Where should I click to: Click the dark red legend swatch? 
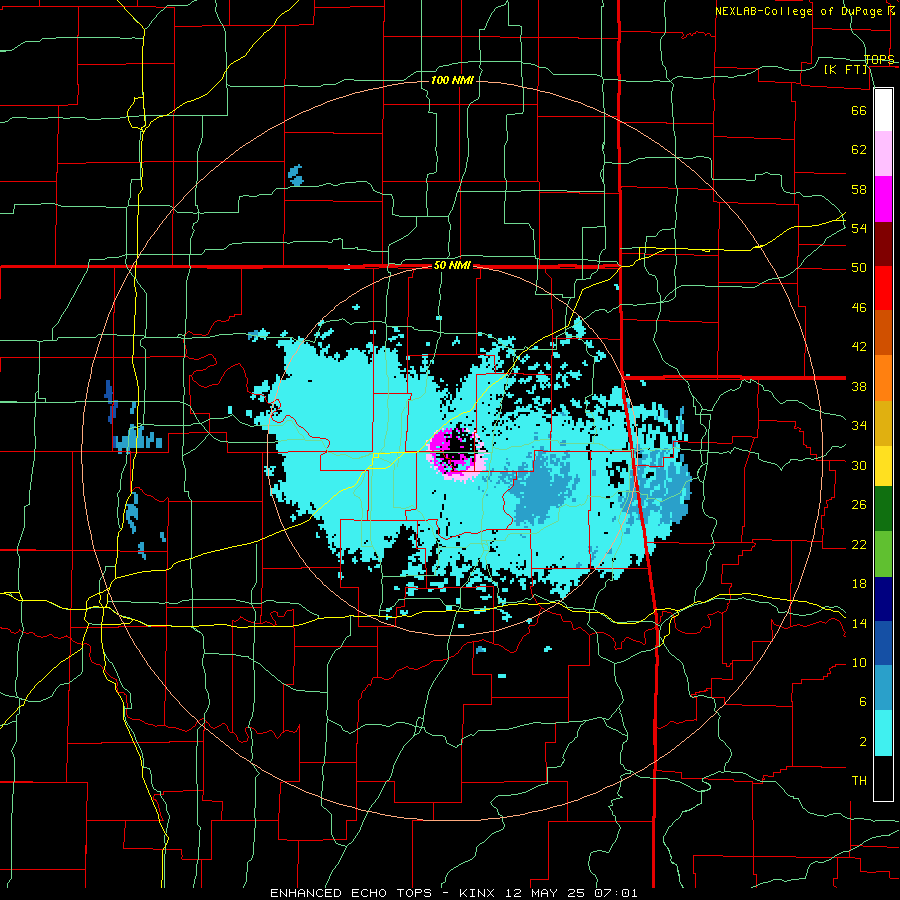(883, 244)
